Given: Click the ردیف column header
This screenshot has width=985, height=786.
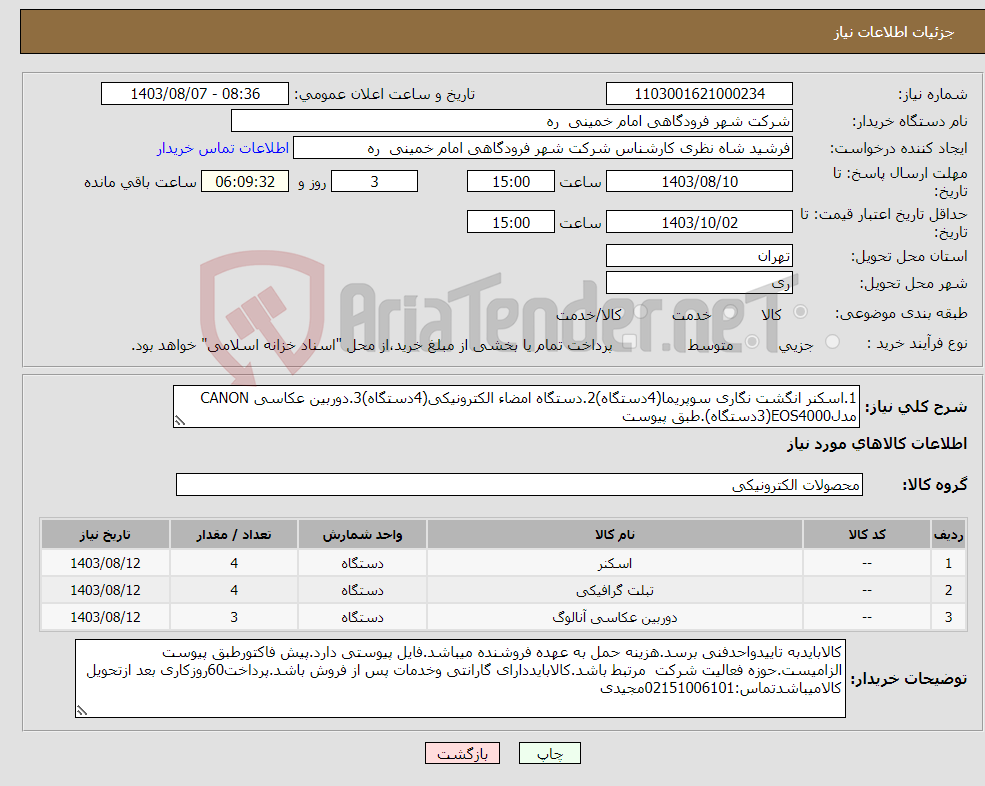Looking at the screenshot, I should click(948, 535).
